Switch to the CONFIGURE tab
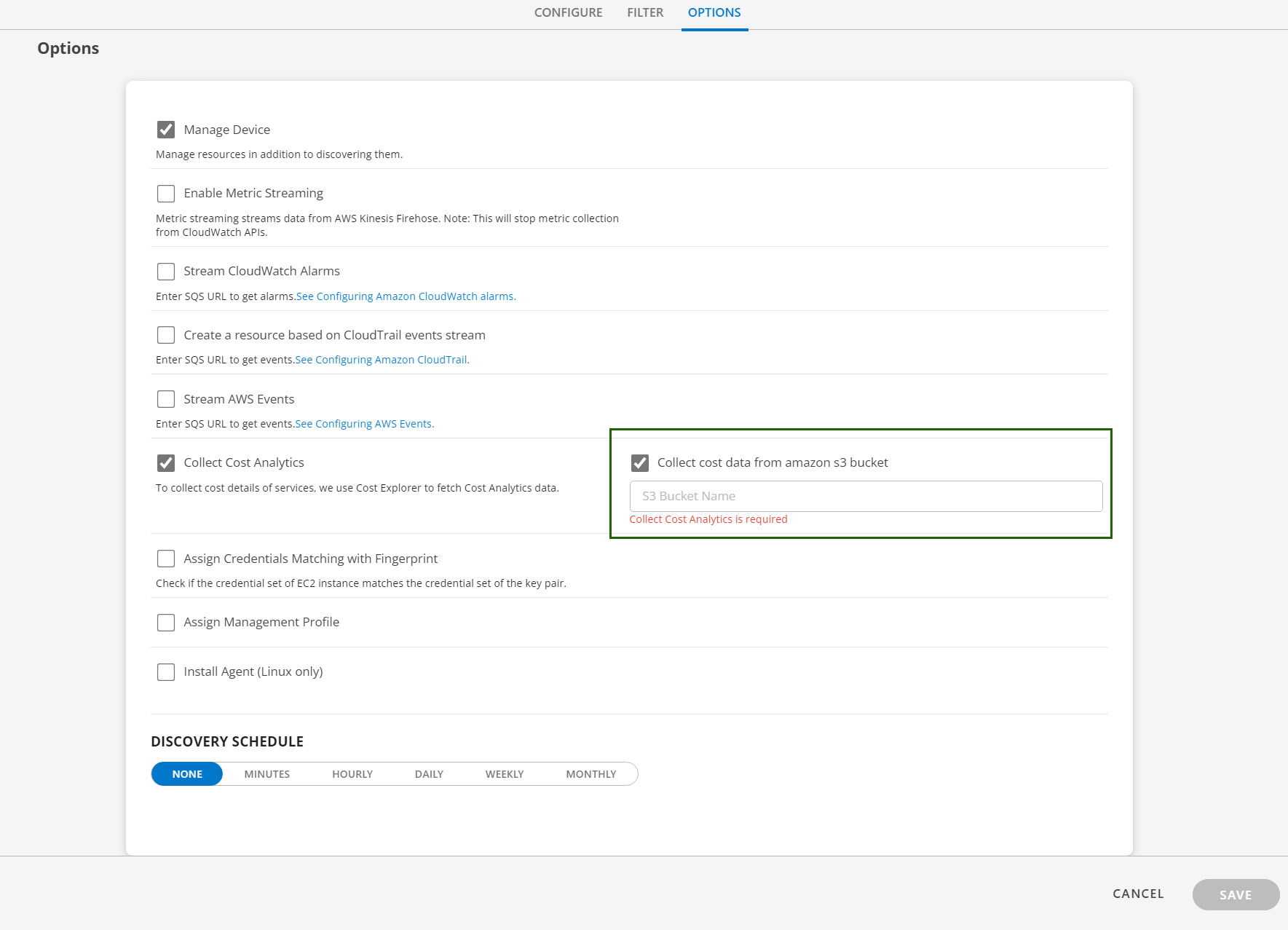 [x=568, y=12]
